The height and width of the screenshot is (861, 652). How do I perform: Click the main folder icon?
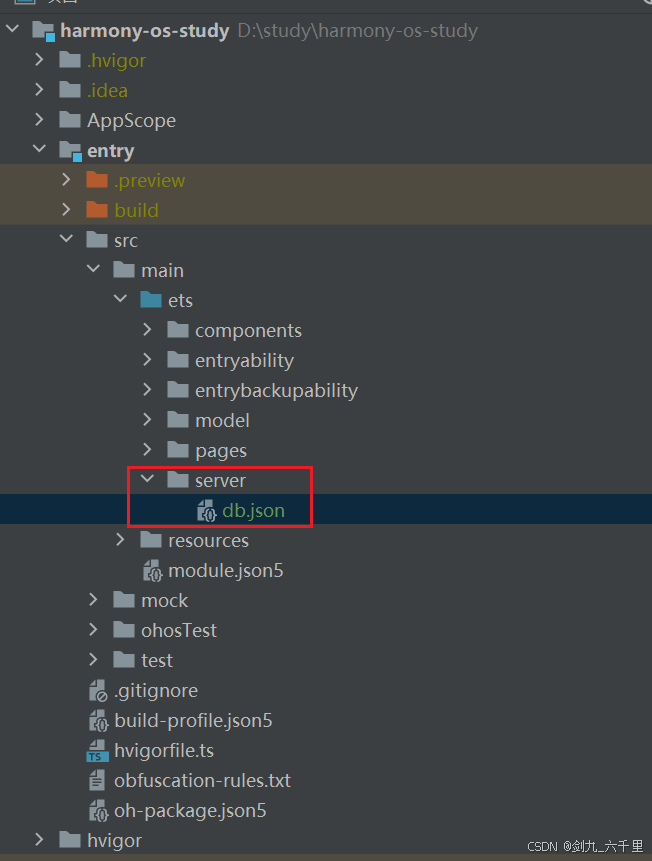click(124, 270)
